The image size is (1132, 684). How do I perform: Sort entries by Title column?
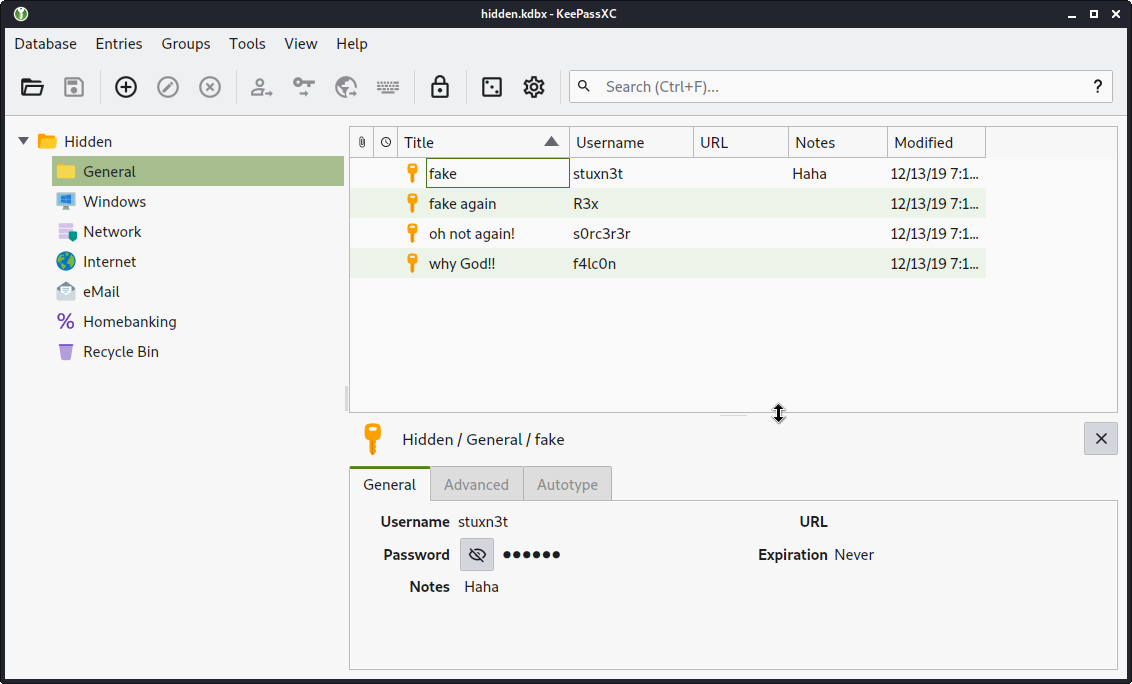[x=483, y=142]
